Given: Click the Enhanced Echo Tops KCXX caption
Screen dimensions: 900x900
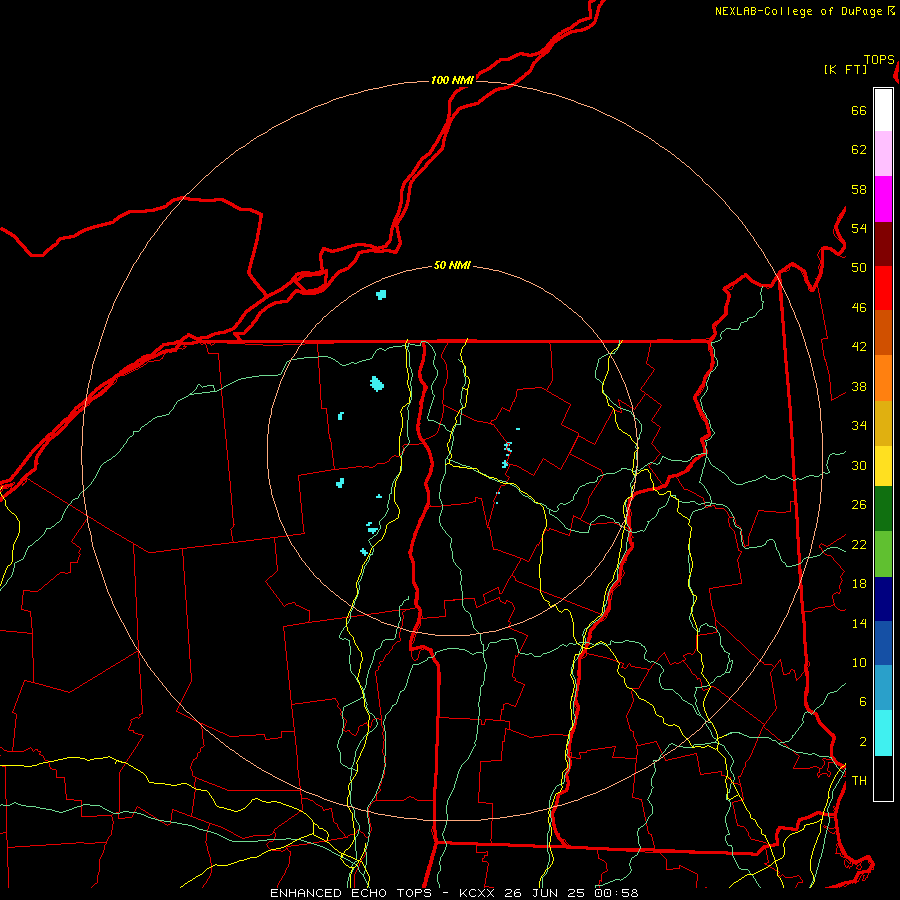Looking at the screenshot, I should pyautogui.click(x=454, y=893).
